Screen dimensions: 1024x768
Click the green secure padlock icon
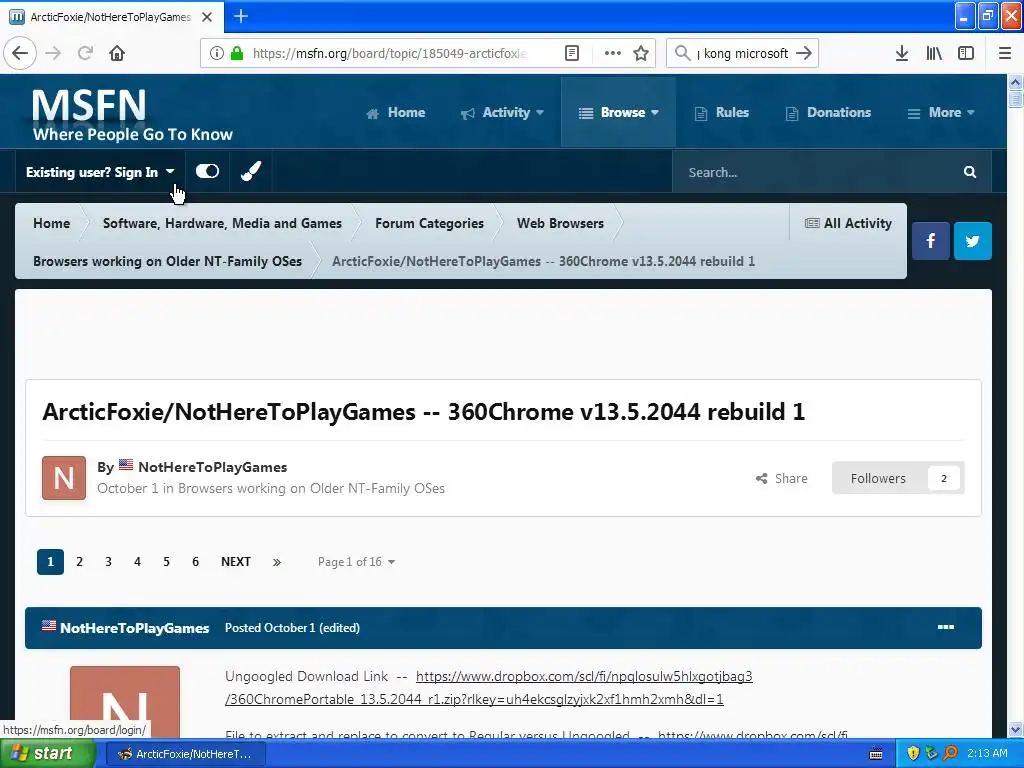click(x=237, y=53)
